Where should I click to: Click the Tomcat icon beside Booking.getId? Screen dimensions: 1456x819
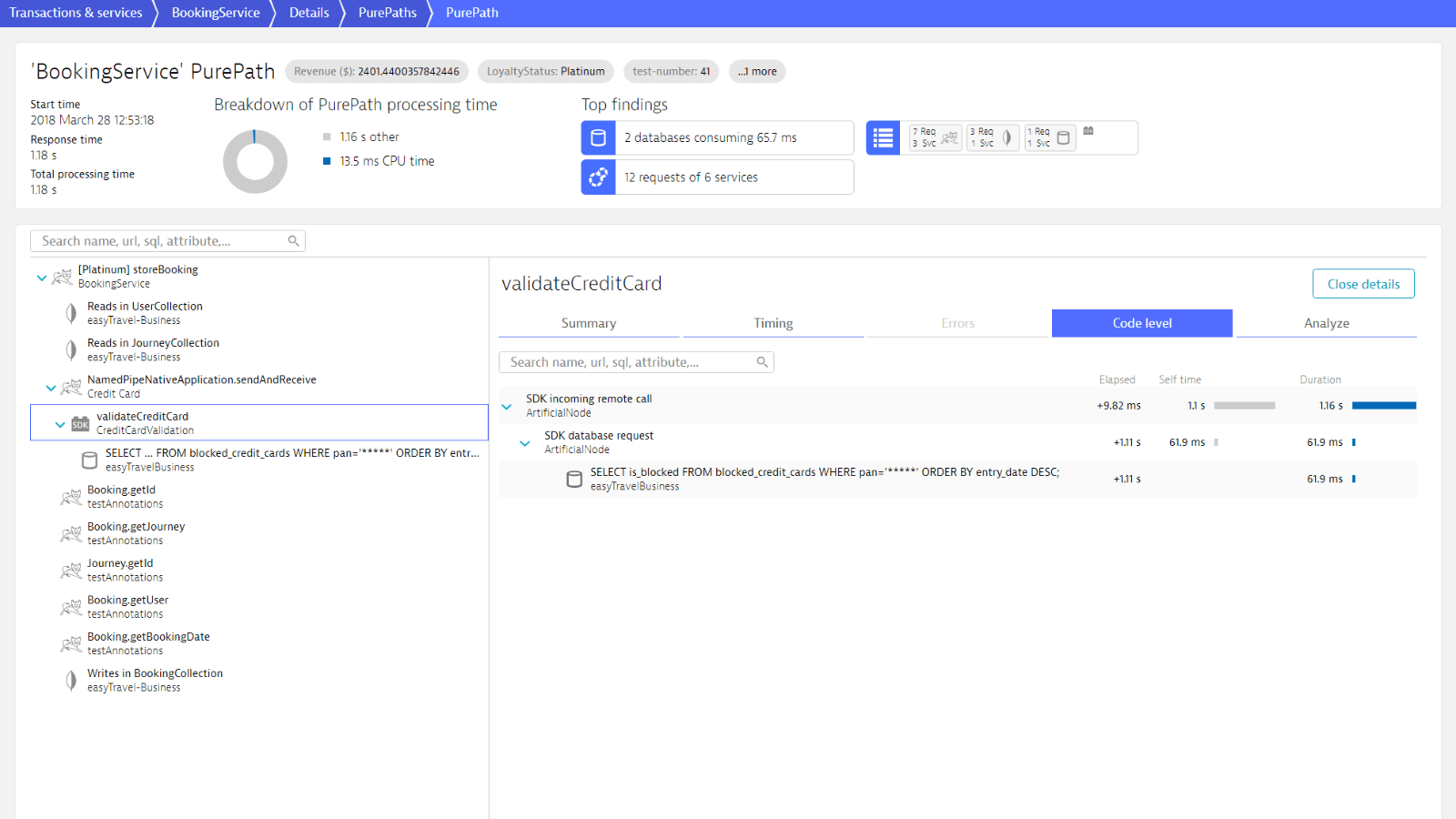[71, 497]
